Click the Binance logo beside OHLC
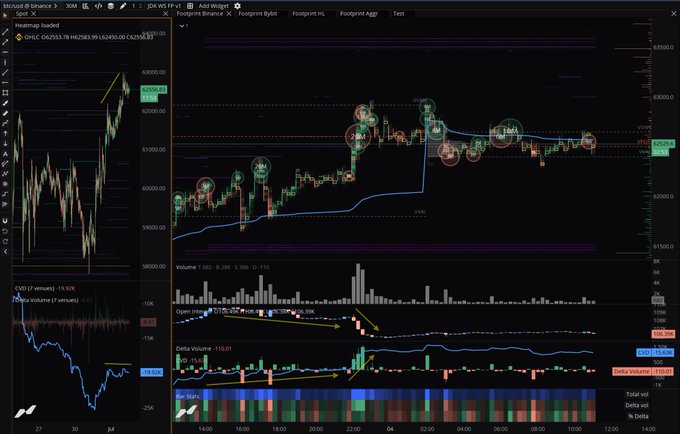 (19, 37)
